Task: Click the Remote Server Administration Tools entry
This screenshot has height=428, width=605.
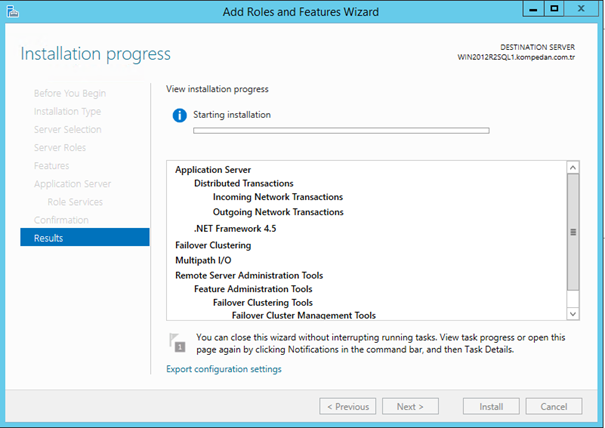Action: coord(248,275)
